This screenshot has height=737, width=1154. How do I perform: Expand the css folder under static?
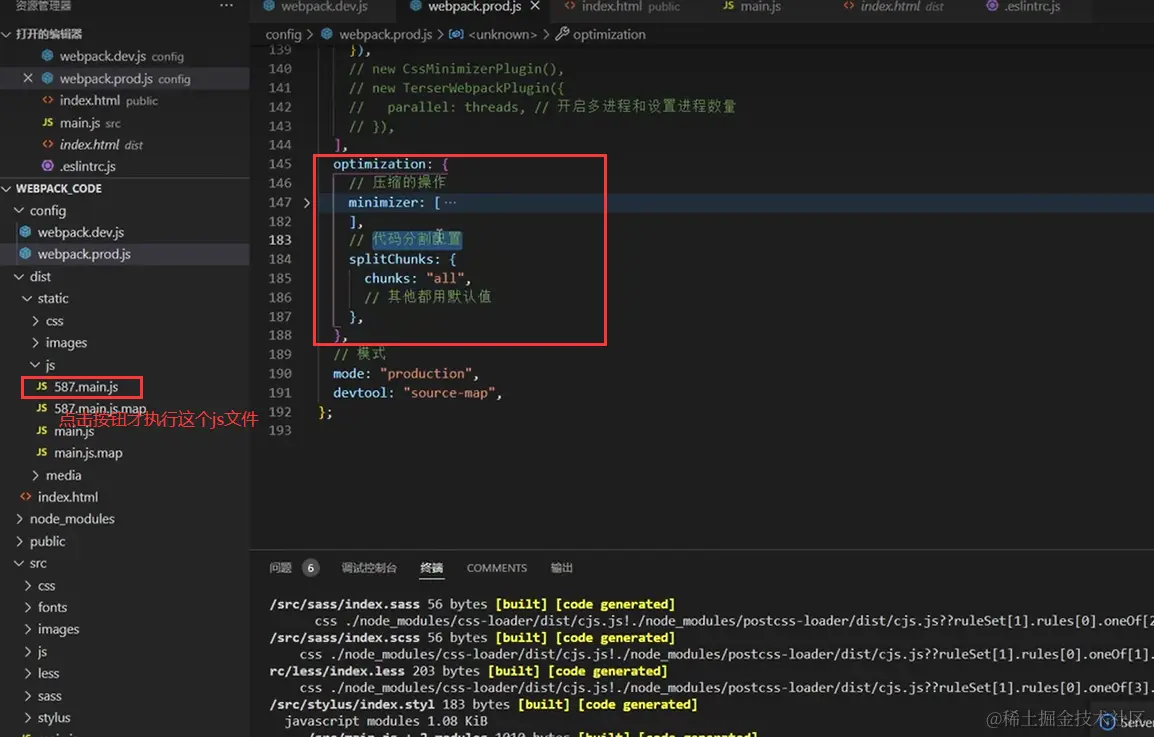click(35, 321)
